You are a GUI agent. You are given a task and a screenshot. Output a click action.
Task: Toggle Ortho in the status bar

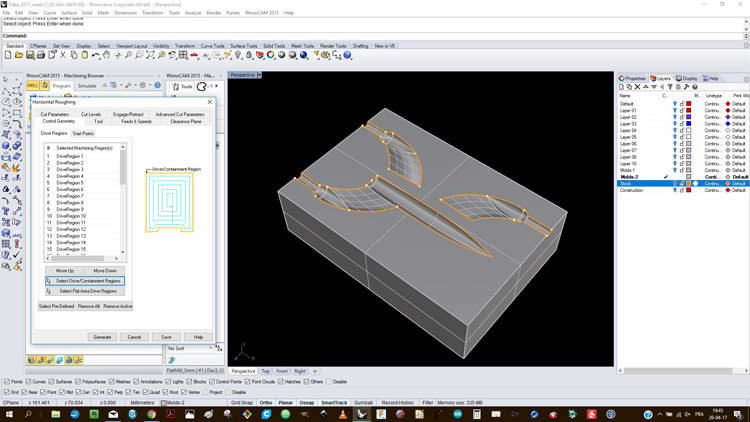pyautogui.click(x=266, y=403)
